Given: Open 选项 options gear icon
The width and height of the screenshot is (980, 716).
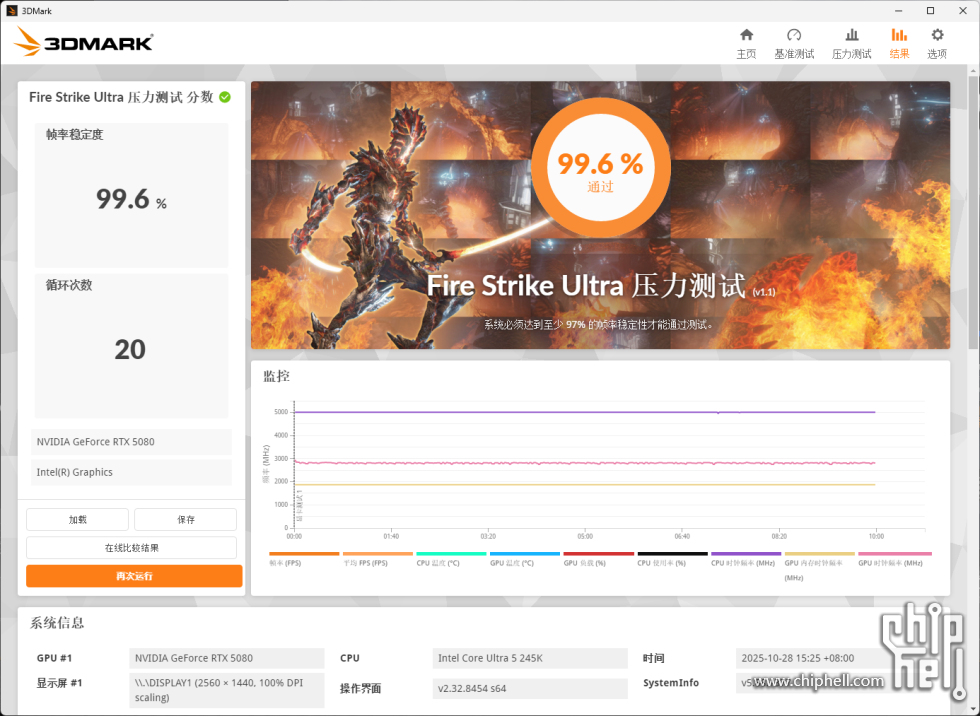Looking at the screenshot, I should point(937,36).
